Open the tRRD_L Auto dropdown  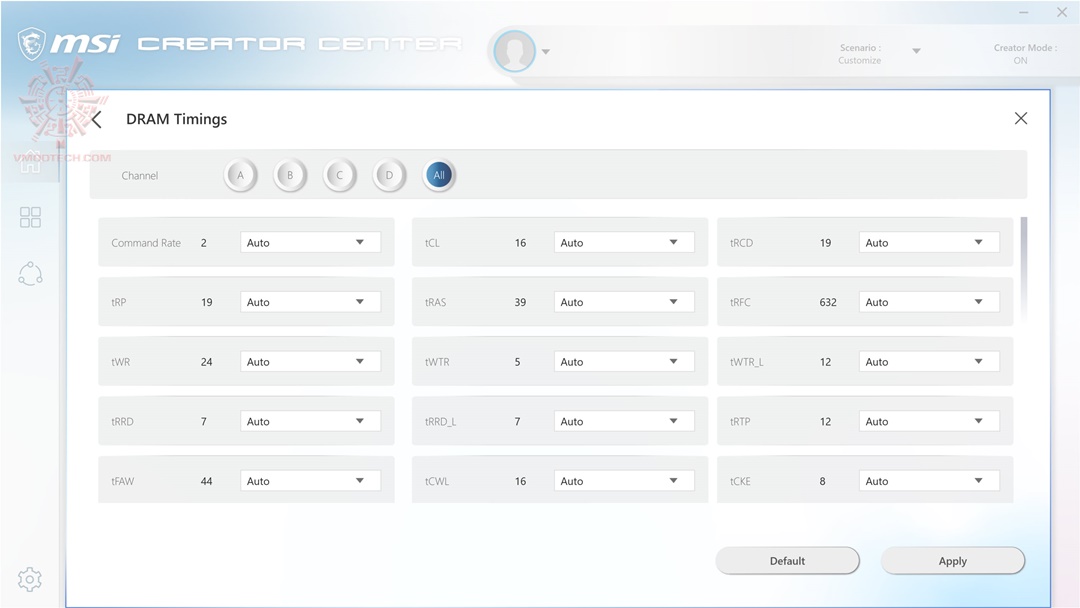tap(624, 421)
